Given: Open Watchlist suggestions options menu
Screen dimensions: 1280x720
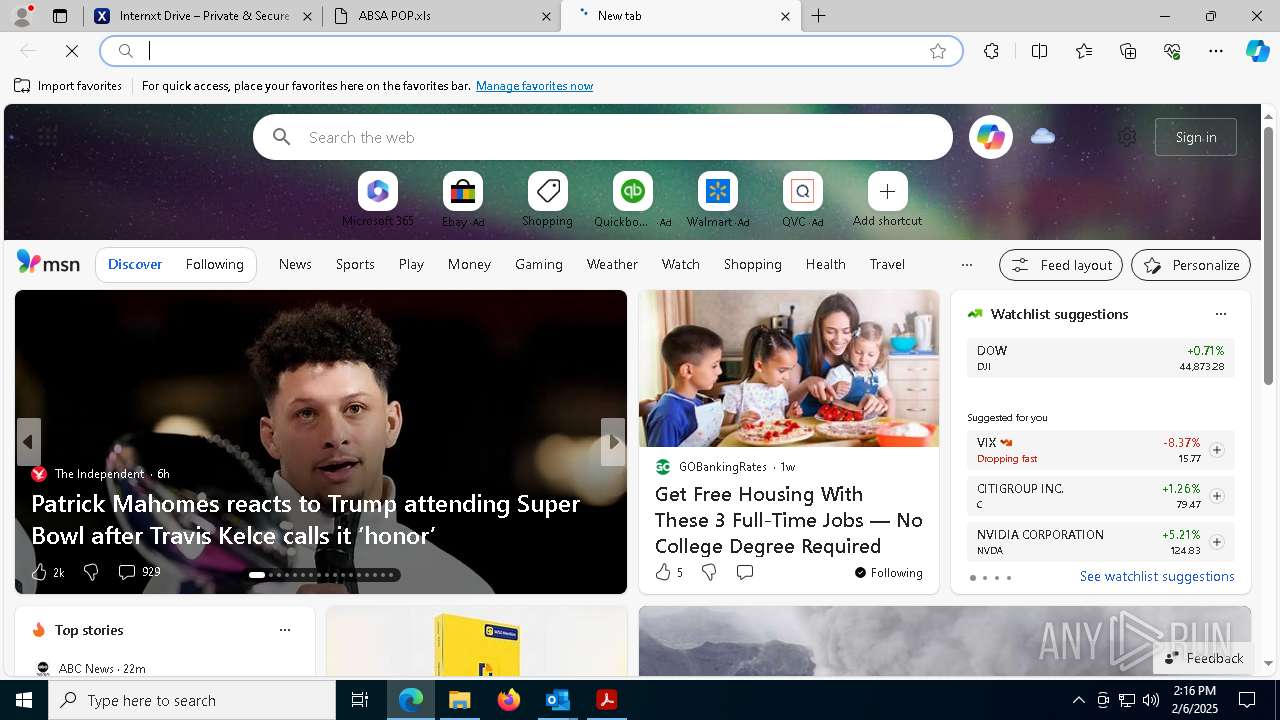Looking at the screenshot, I should pyautogui.click(x=1220, y=314).
